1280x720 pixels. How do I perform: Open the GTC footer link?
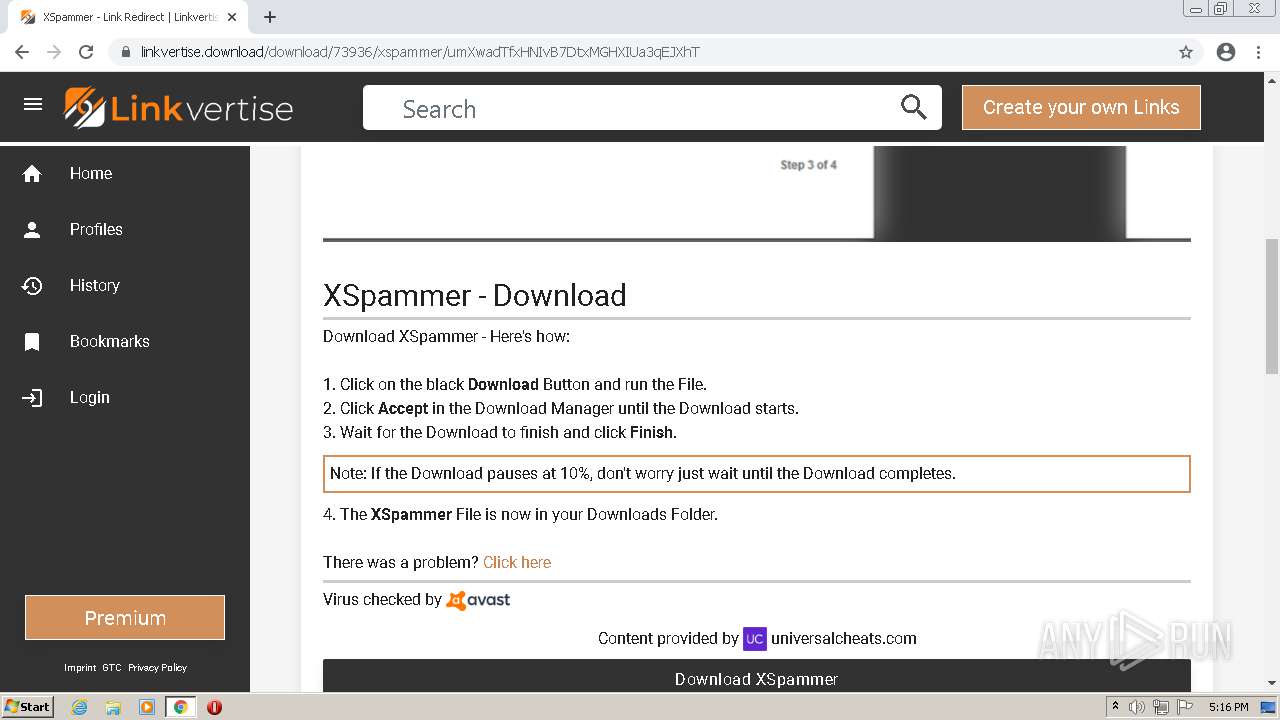[x=111, y=667]
